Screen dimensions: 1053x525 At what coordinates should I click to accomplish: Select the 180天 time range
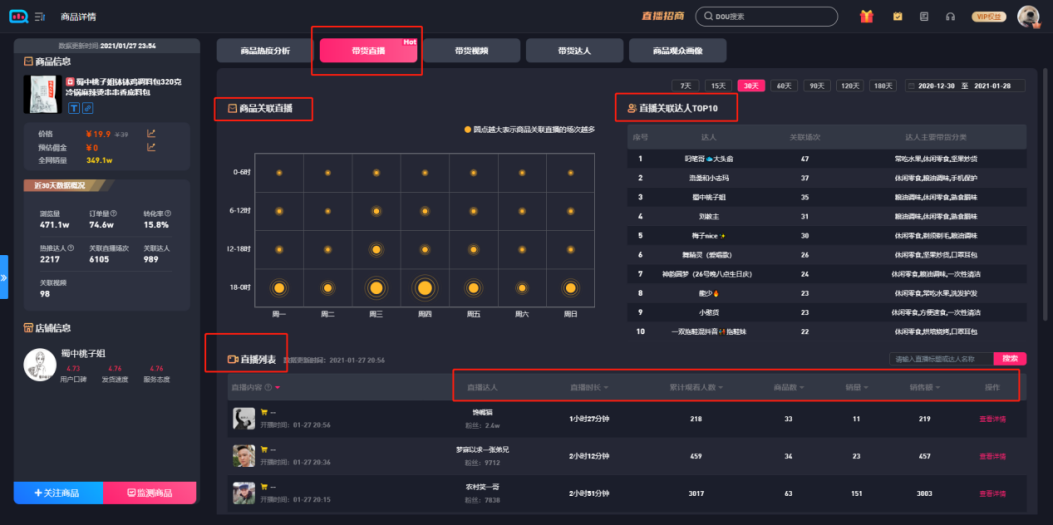pos(883,86)
